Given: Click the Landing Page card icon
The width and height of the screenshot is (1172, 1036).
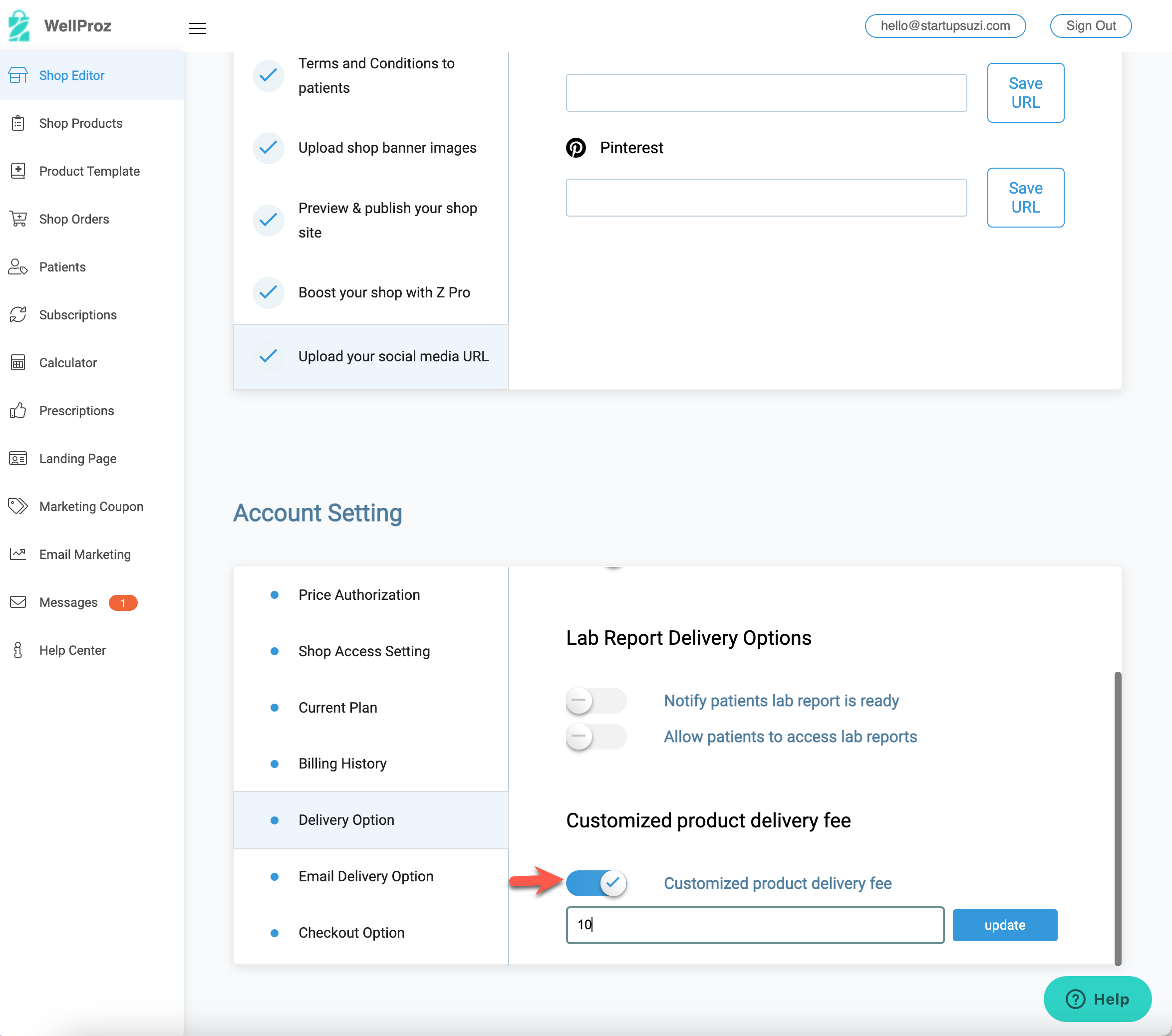Looking at the screenshot, I should (18, 459).
